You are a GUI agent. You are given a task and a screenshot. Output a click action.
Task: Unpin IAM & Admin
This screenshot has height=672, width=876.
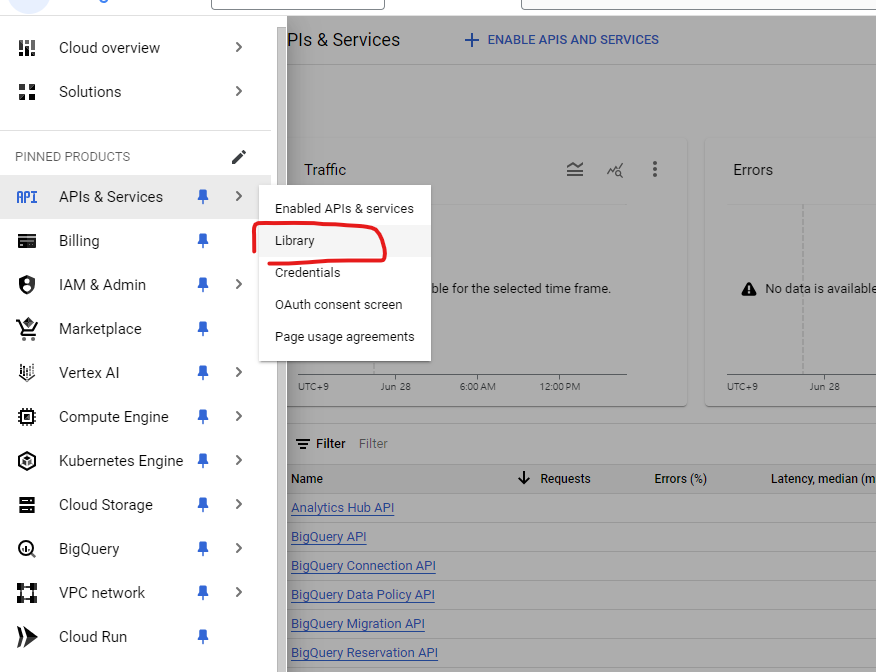[x=203, y=285]
